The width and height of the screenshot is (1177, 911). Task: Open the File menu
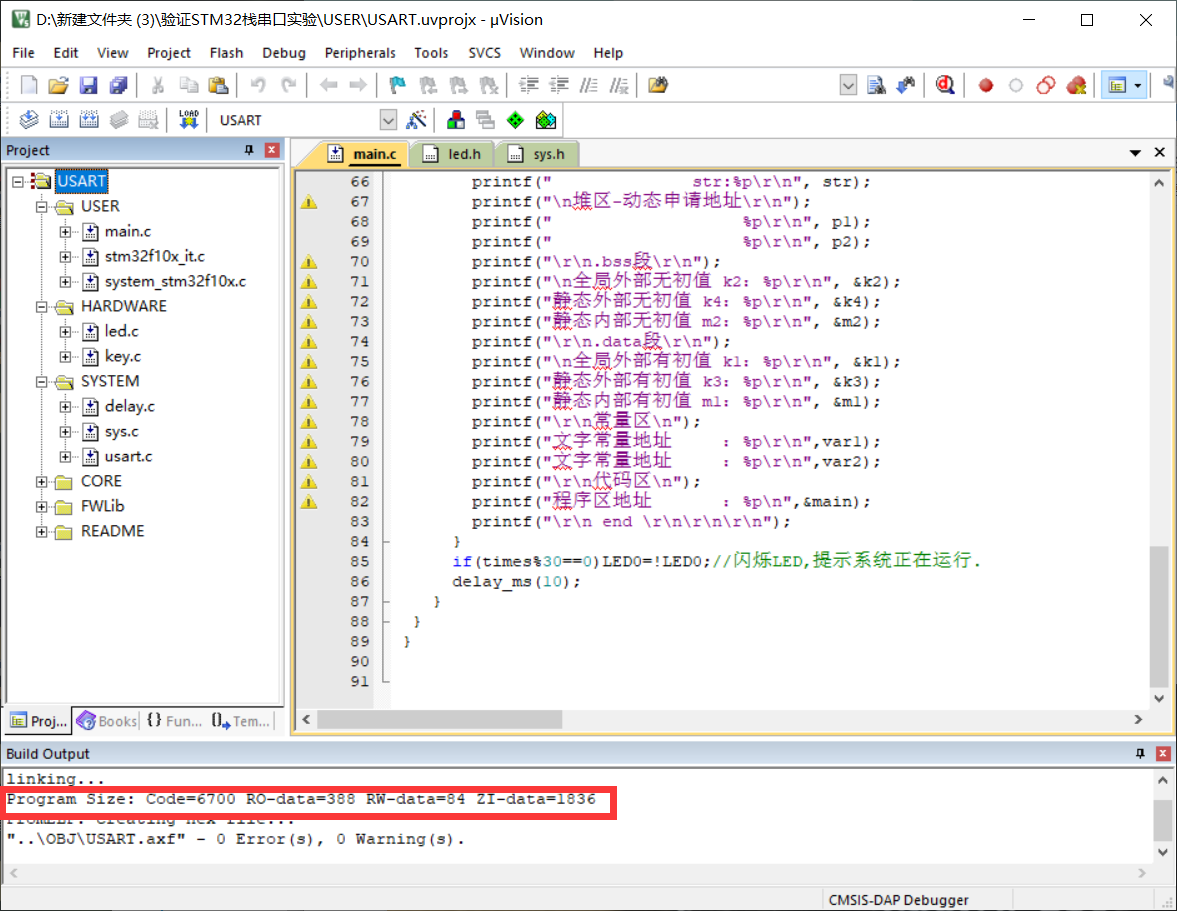pos(23,53)
